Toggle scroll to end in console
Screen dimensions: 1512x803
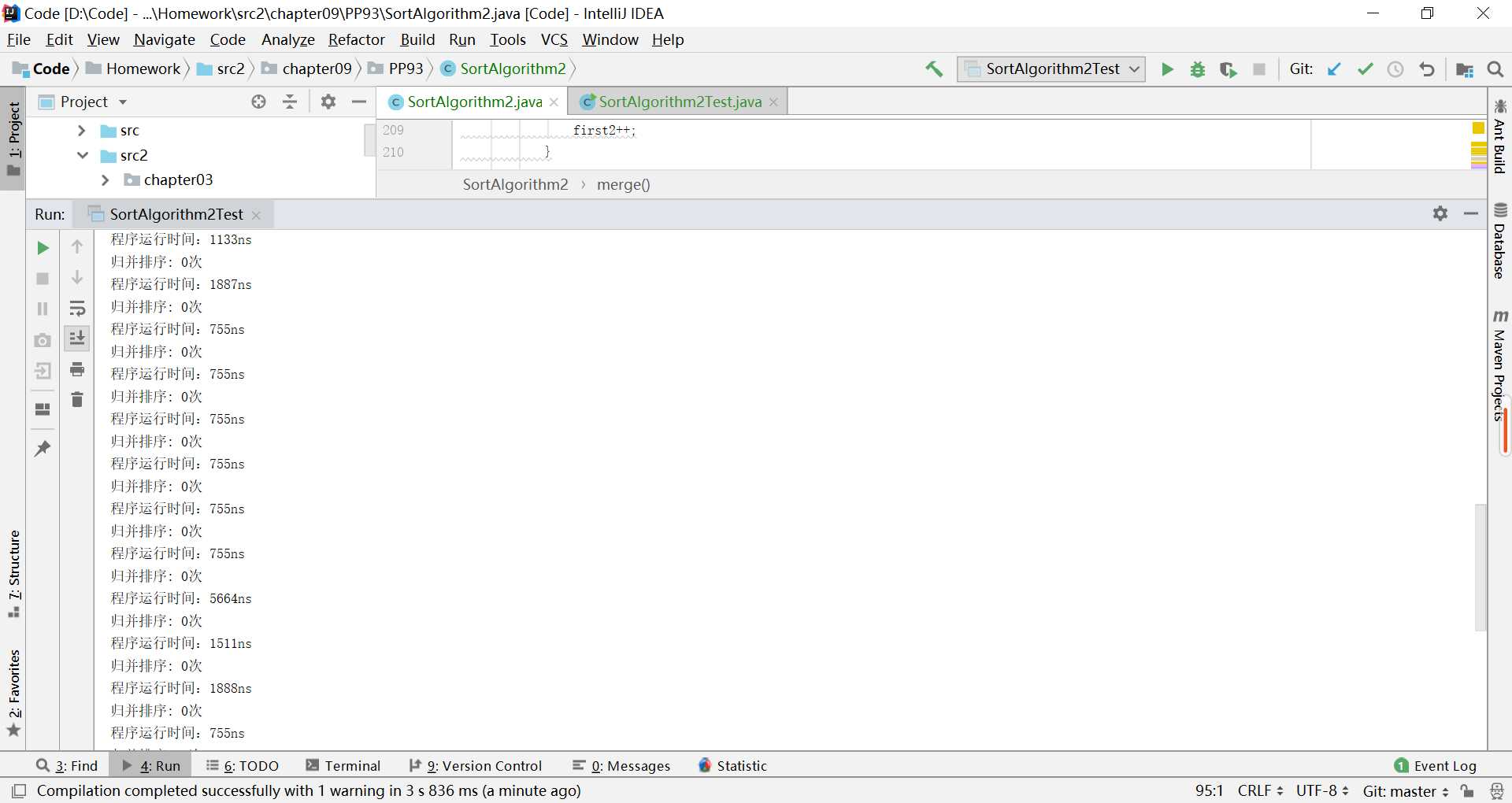tap(77, 339)
